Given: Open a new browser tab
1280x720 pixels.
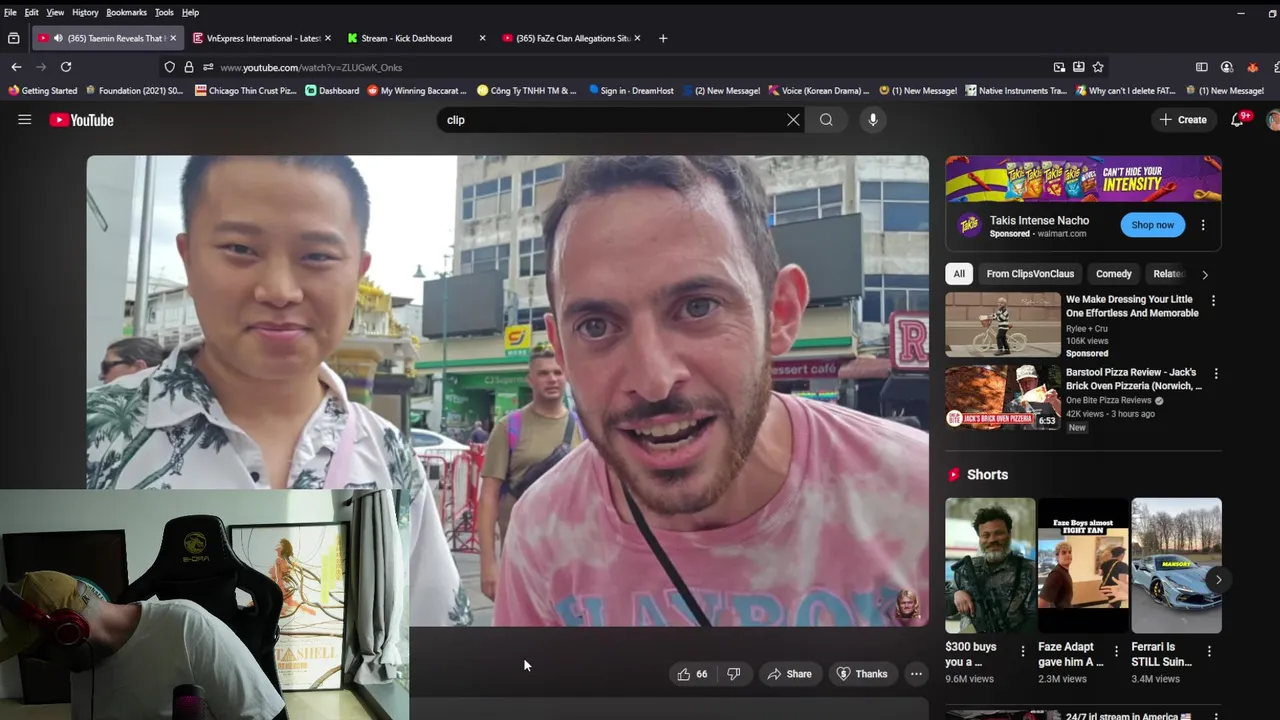Looking at the screenshot, I should point(663,38).
